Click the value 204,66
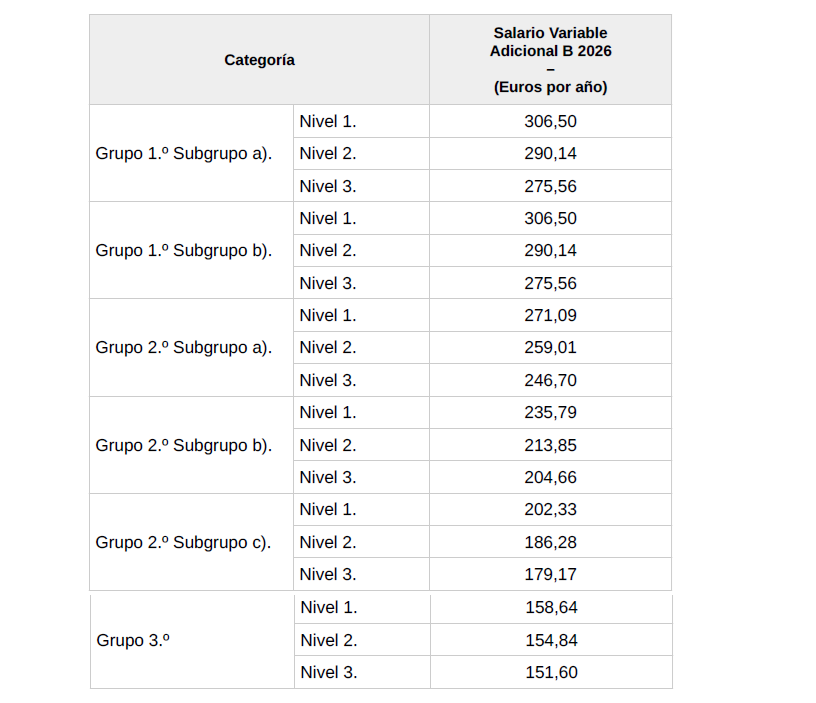The height and width of the screenshot is (703, 816). pos(551,477)
